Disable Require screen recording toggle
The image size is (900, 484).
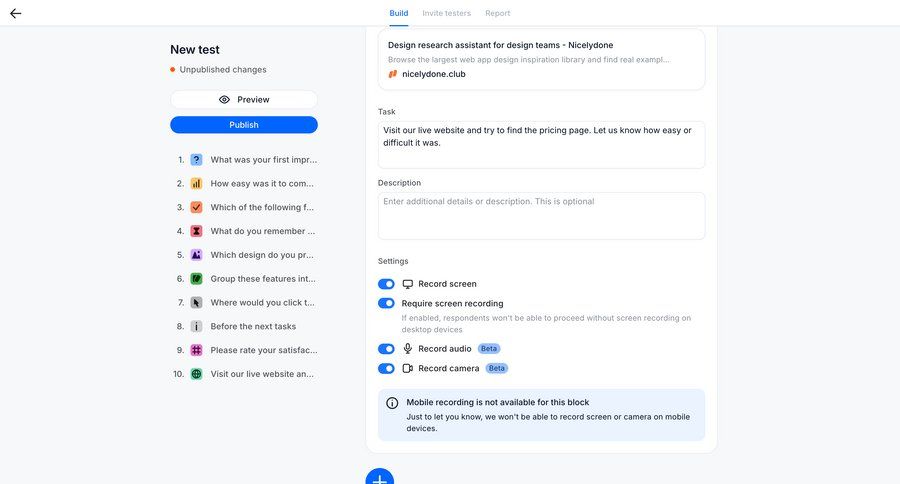click(386, 303)
